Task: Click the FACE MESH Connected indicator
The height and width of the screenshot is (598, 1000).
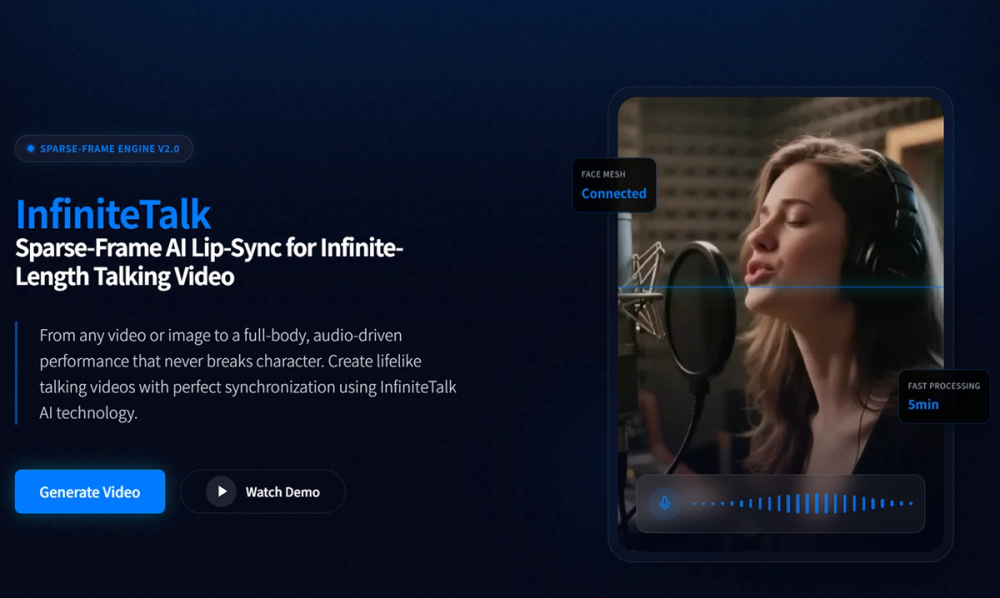Action: 613,185
